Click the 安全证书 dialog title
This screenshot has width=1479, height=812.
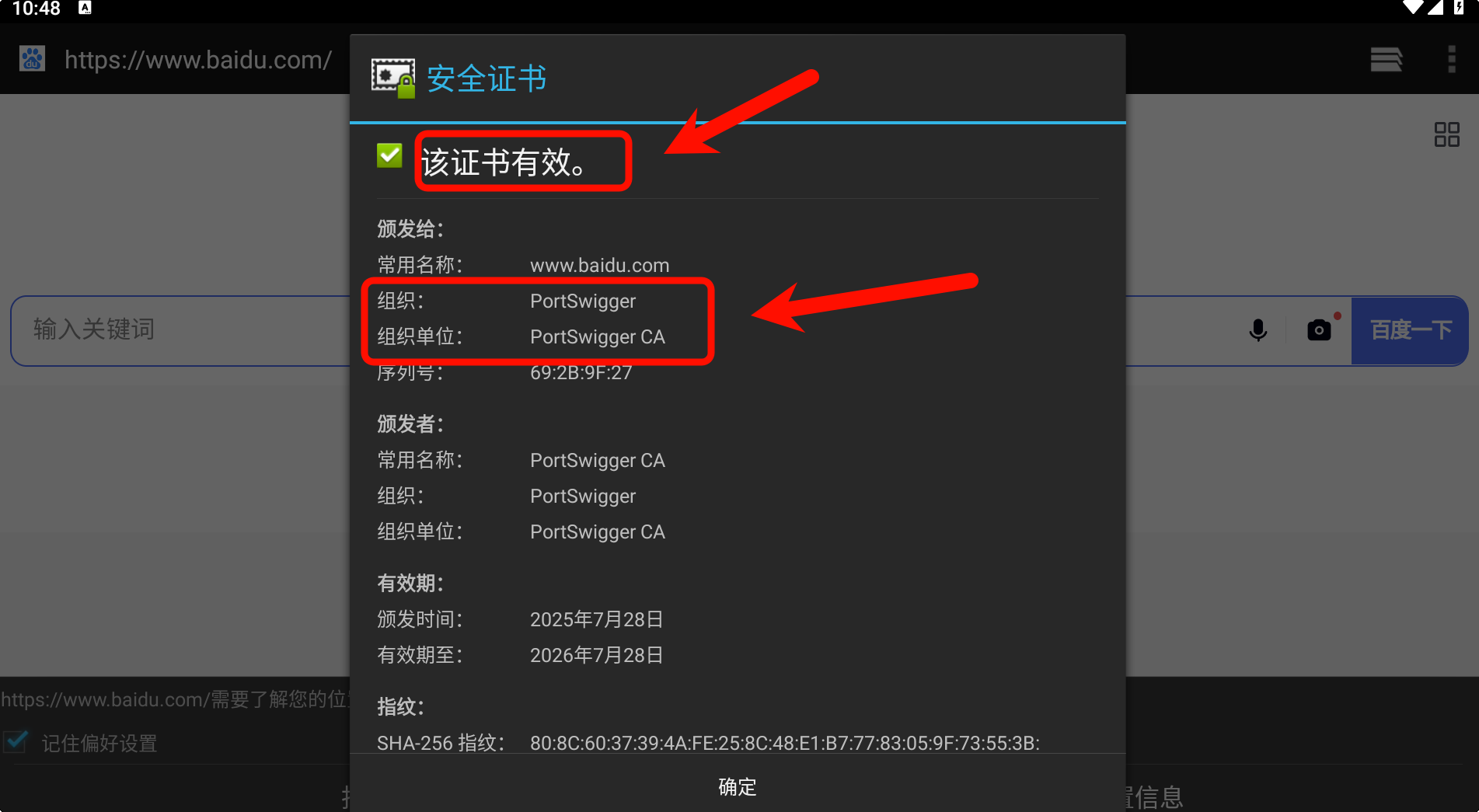coord(487,78)
